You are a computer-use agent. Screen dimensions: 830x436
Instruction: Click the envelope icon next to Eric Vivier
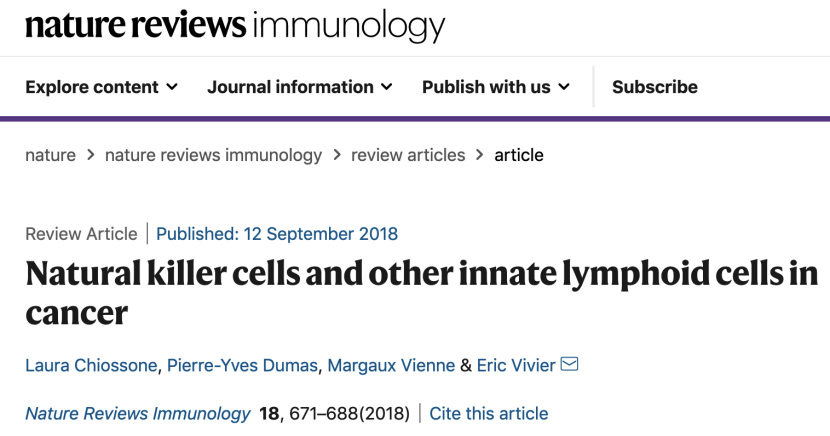[569, 365]
